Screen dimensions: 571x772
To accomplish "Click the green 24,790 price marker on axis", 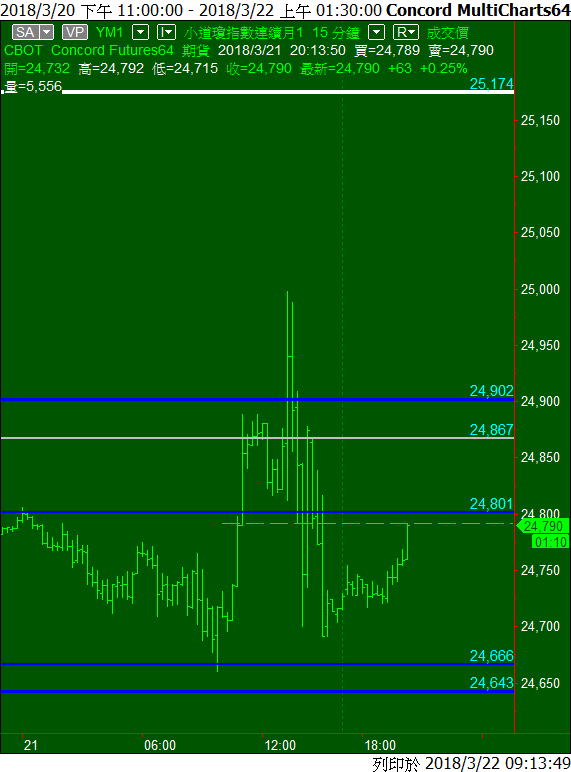I will [543, 526].
